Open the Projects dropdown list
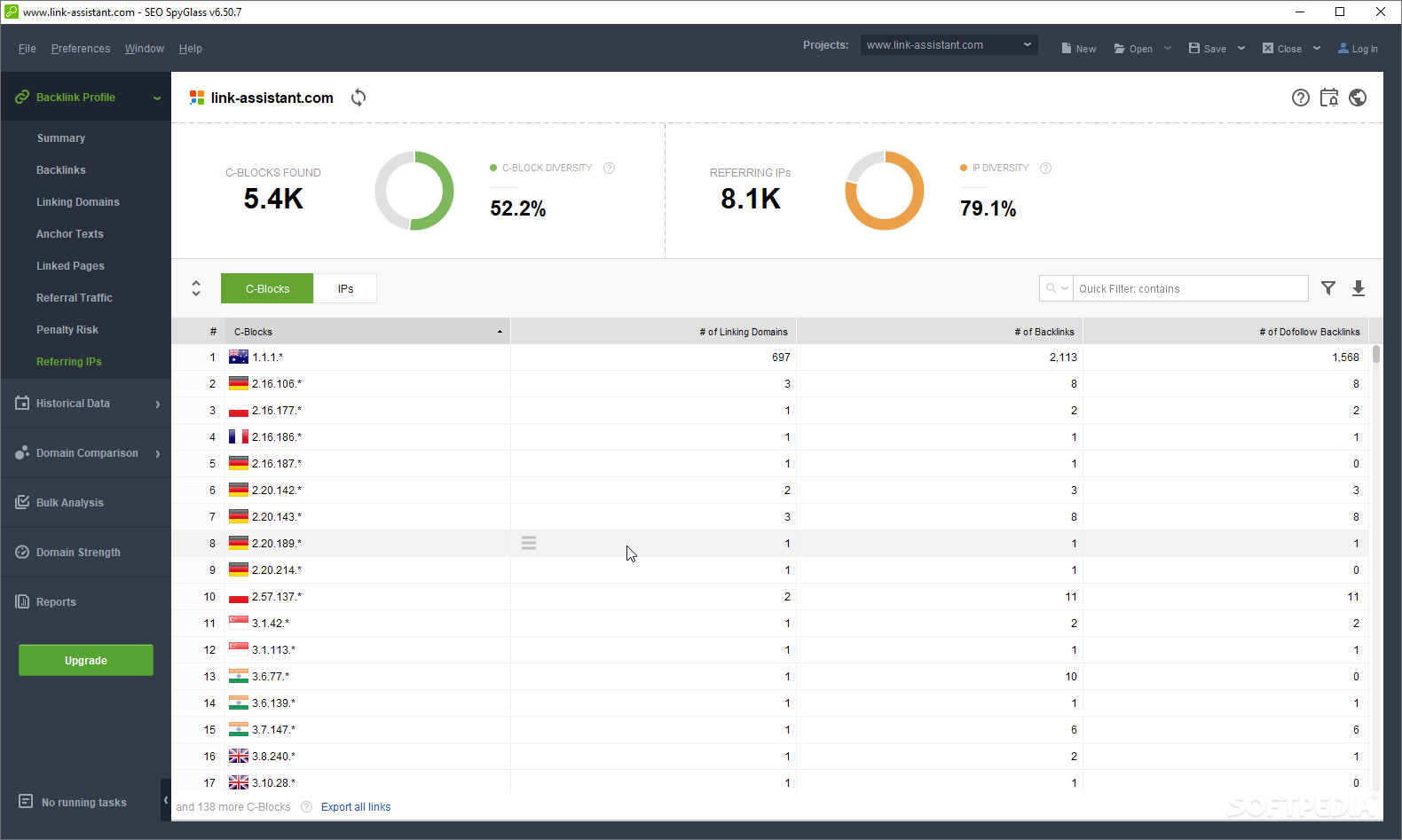Image resolution: width=1402 pixels, height=840 pixels. point(949,45)
